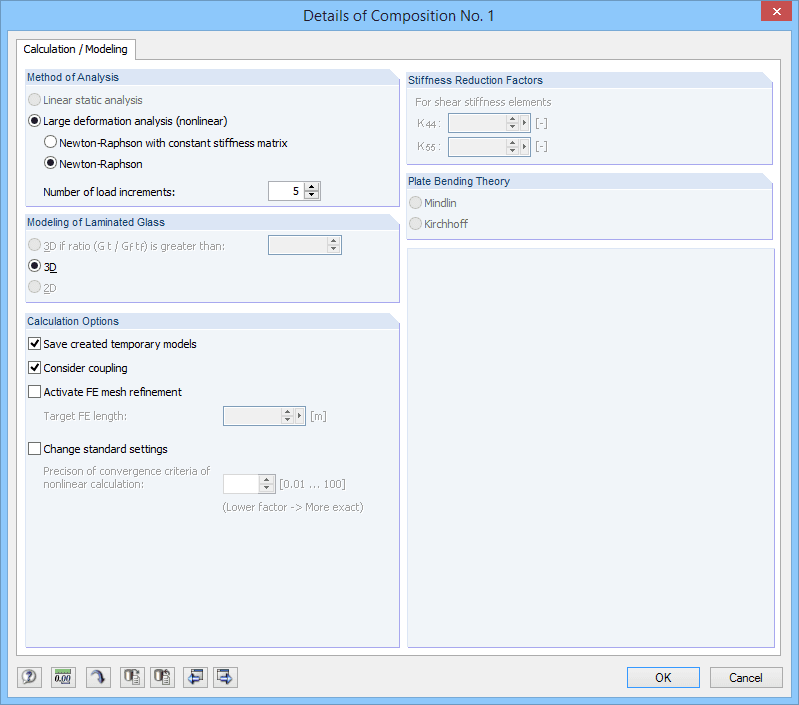Click the K44 input field

[x=477, y=123]
